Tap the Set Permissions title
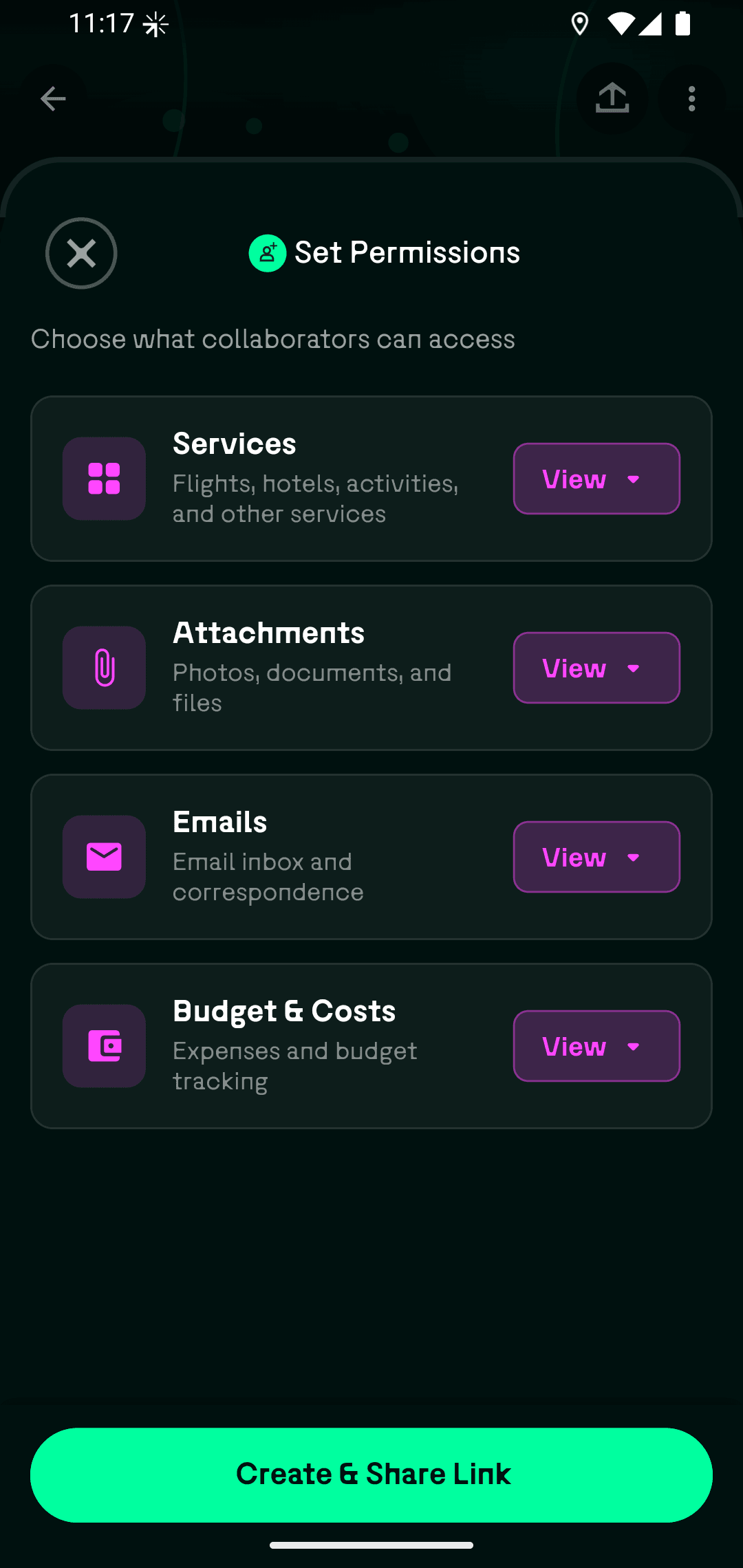Viewport: 743px width, 1568px height. point(407,253)
